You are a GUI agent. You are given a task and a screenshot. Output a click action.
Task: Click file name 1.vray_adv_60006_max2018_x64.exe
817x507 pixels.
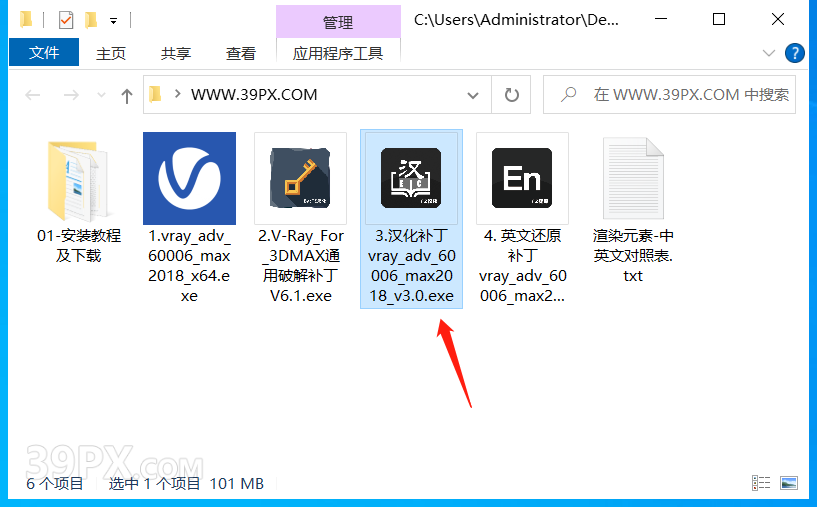[190, 265]
